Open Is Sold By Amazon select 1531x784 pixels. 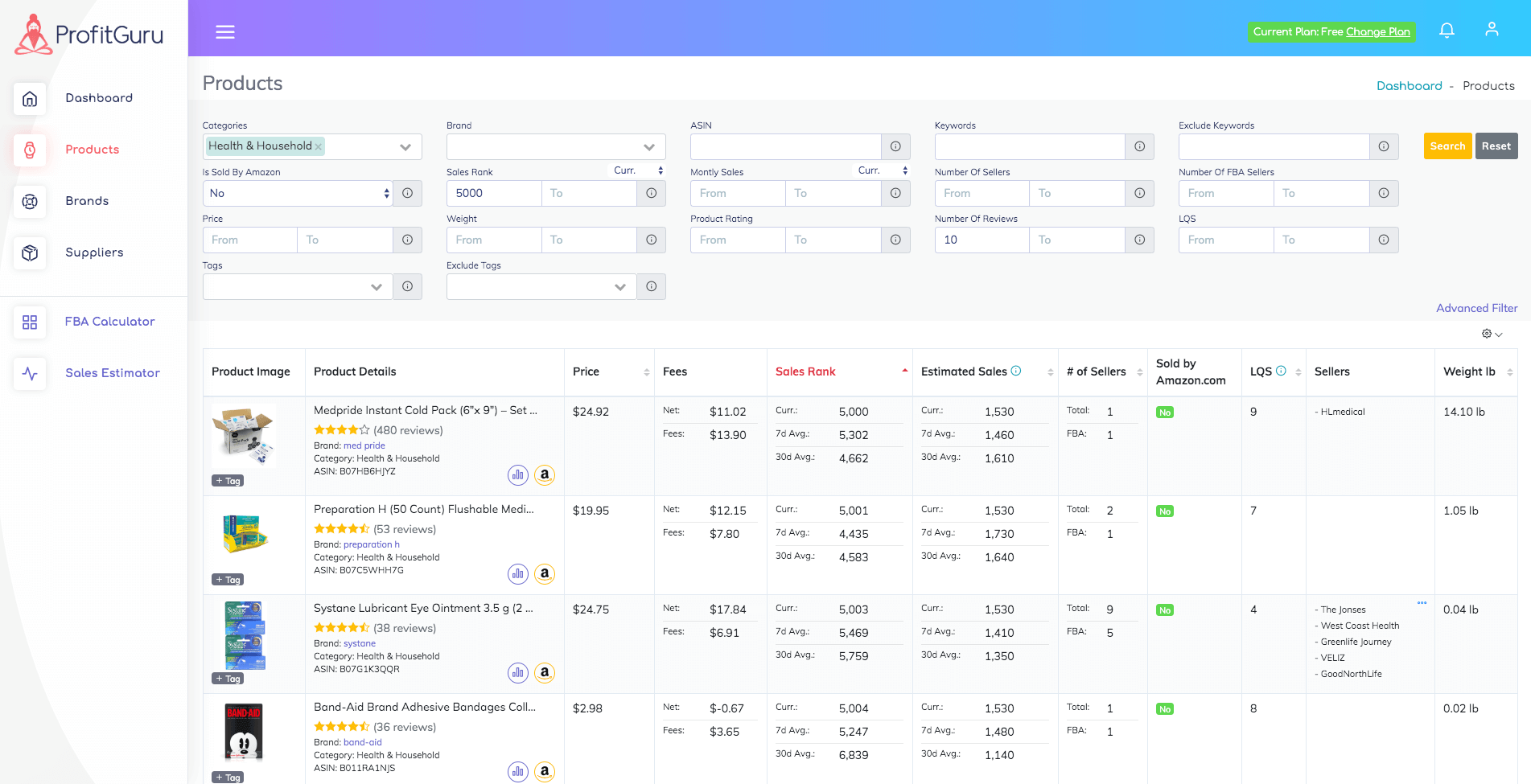pyautogui.click(x=298, y=193)
